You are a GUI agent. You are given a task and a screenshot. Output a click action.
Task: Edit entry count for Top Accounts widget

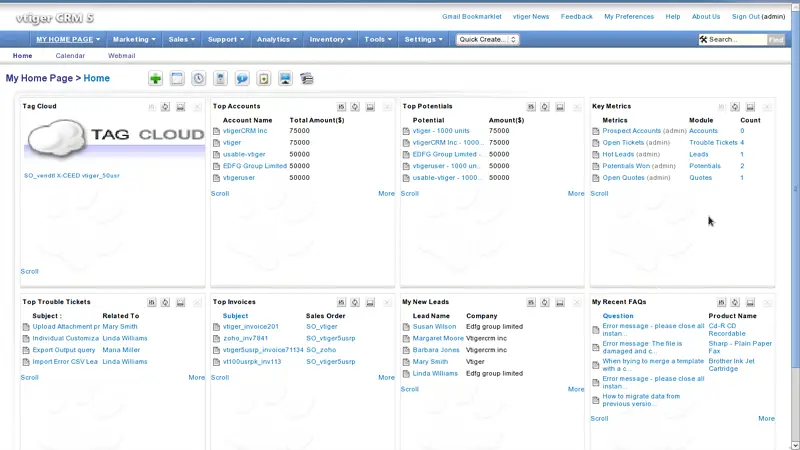pos(341,107)
